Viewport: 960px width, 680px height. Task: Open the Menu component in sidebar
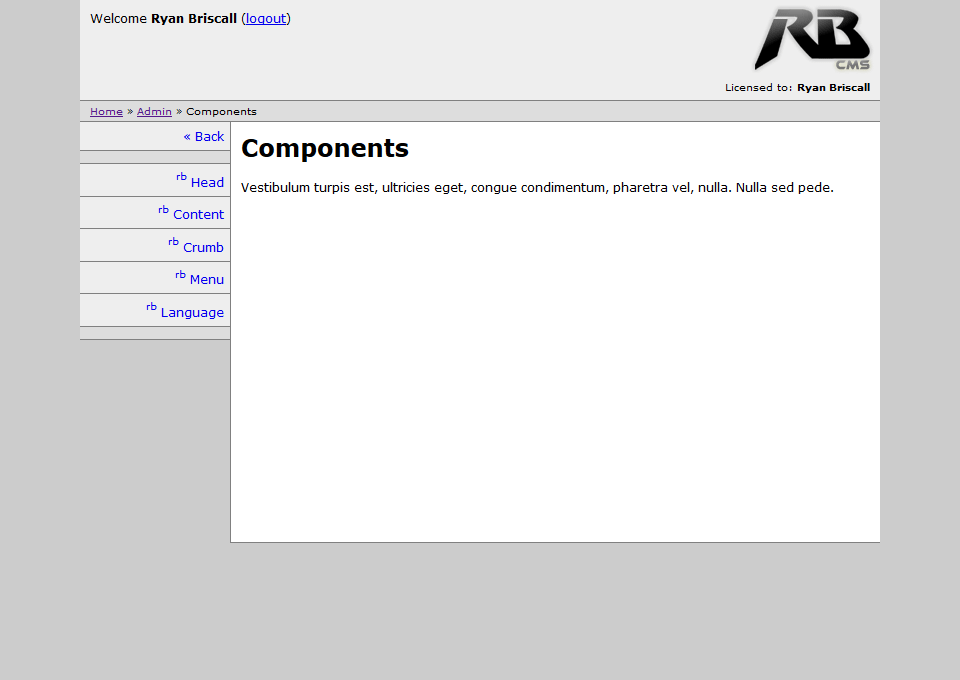(206, 280)
